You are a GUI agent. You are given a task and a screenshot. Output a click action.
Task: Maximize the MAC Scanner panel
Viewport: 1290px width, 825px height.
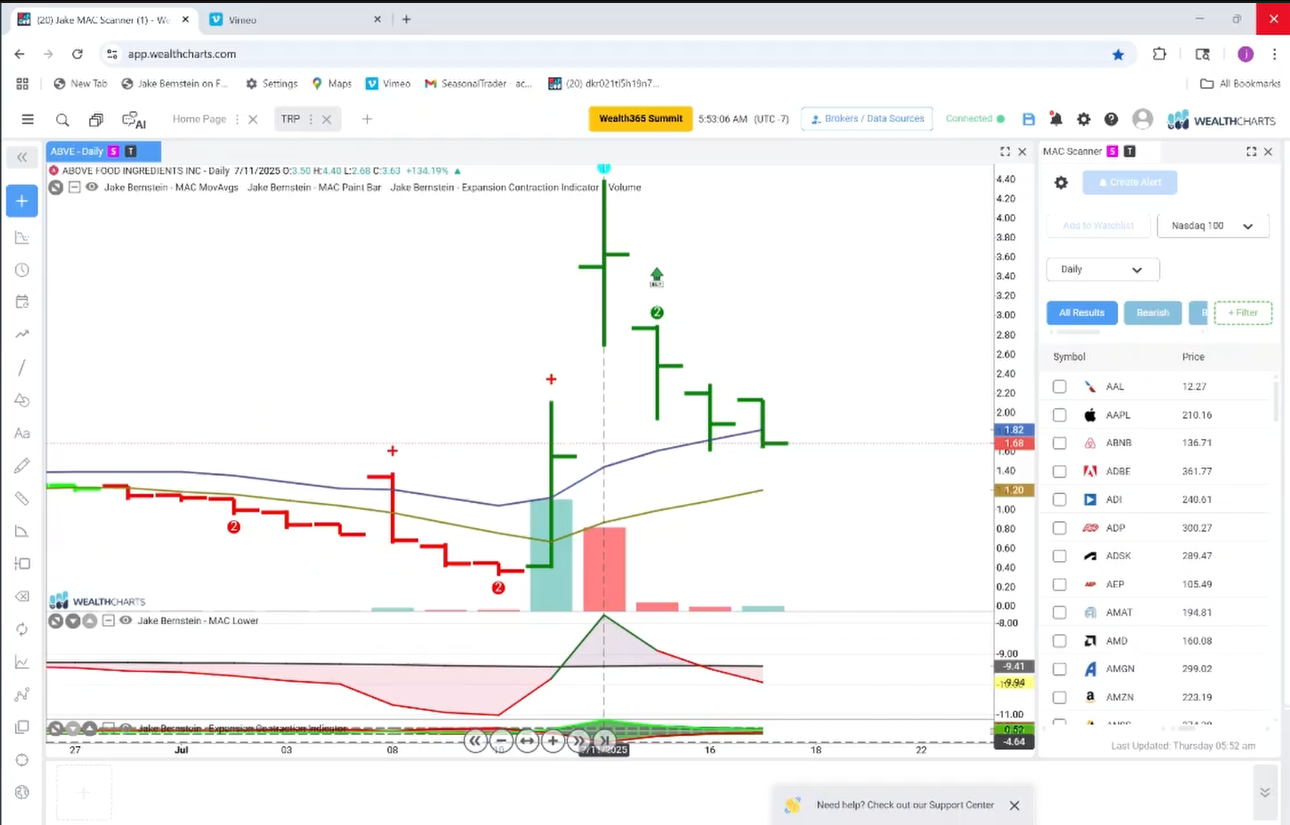(x=1251, y=152)
